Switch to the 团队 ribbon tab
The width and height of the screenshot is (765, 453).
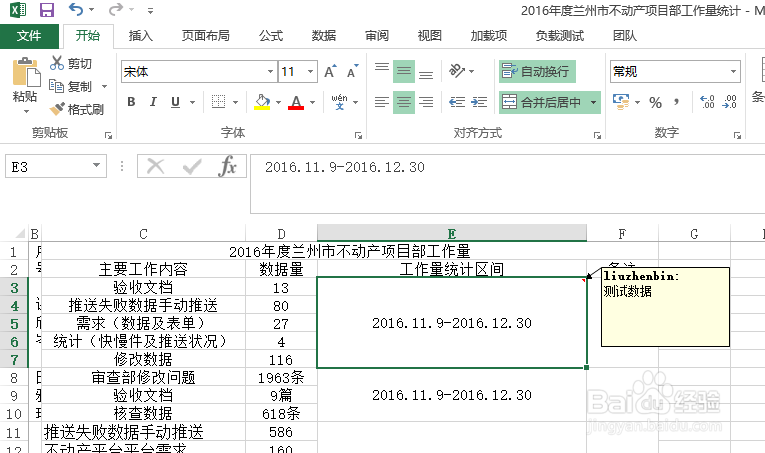(625, 36)
